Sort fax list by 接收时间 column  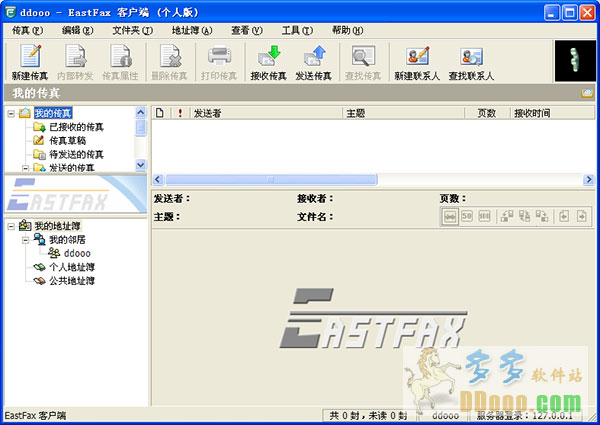553,113
